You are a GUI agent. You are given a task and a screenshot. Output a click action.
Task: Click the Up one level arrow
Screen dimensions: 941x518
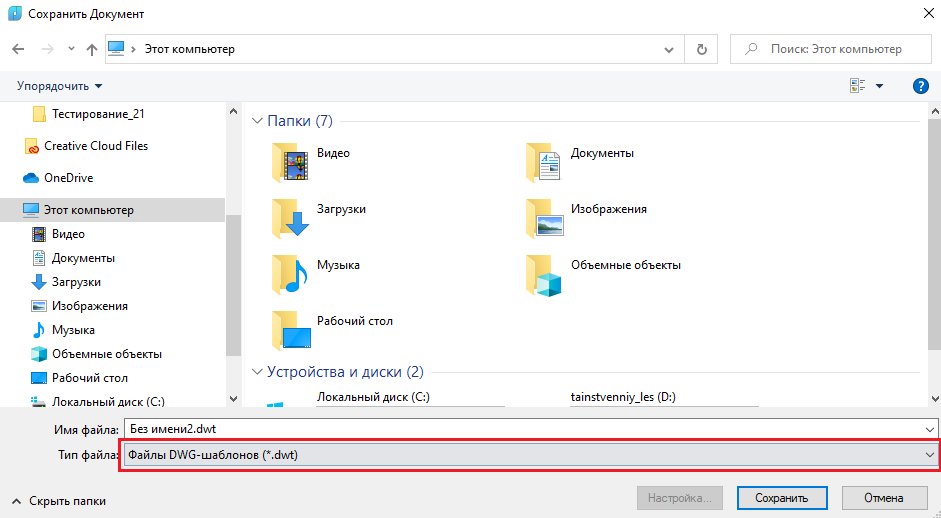coord(91,49)
